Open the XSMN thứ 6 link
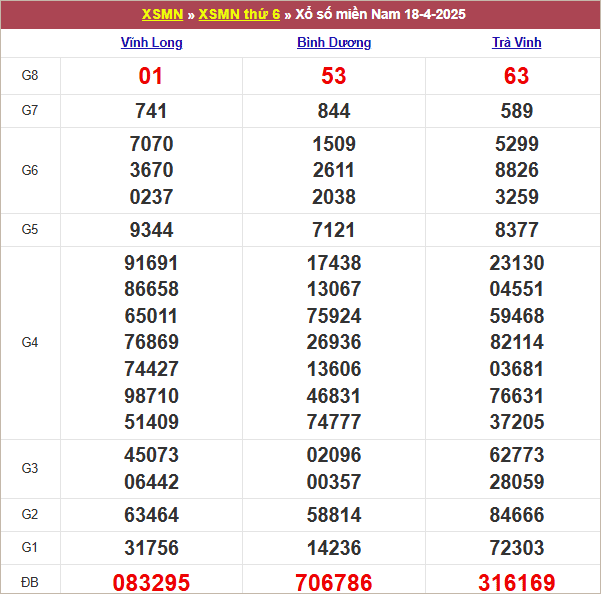Viewport: 601px width, 594px height. [x=239, y=15]
